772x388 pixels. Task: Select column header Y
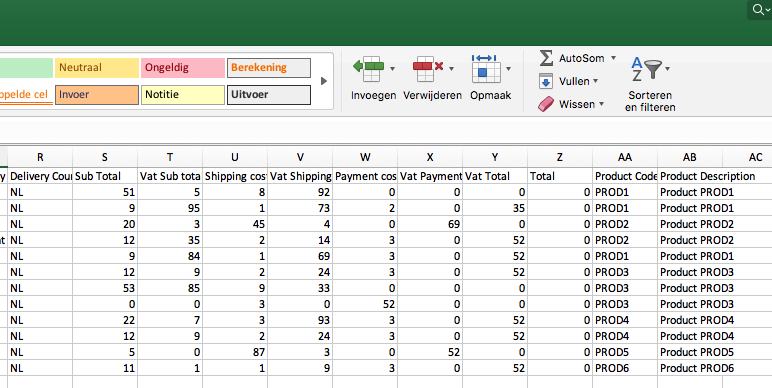495,158
